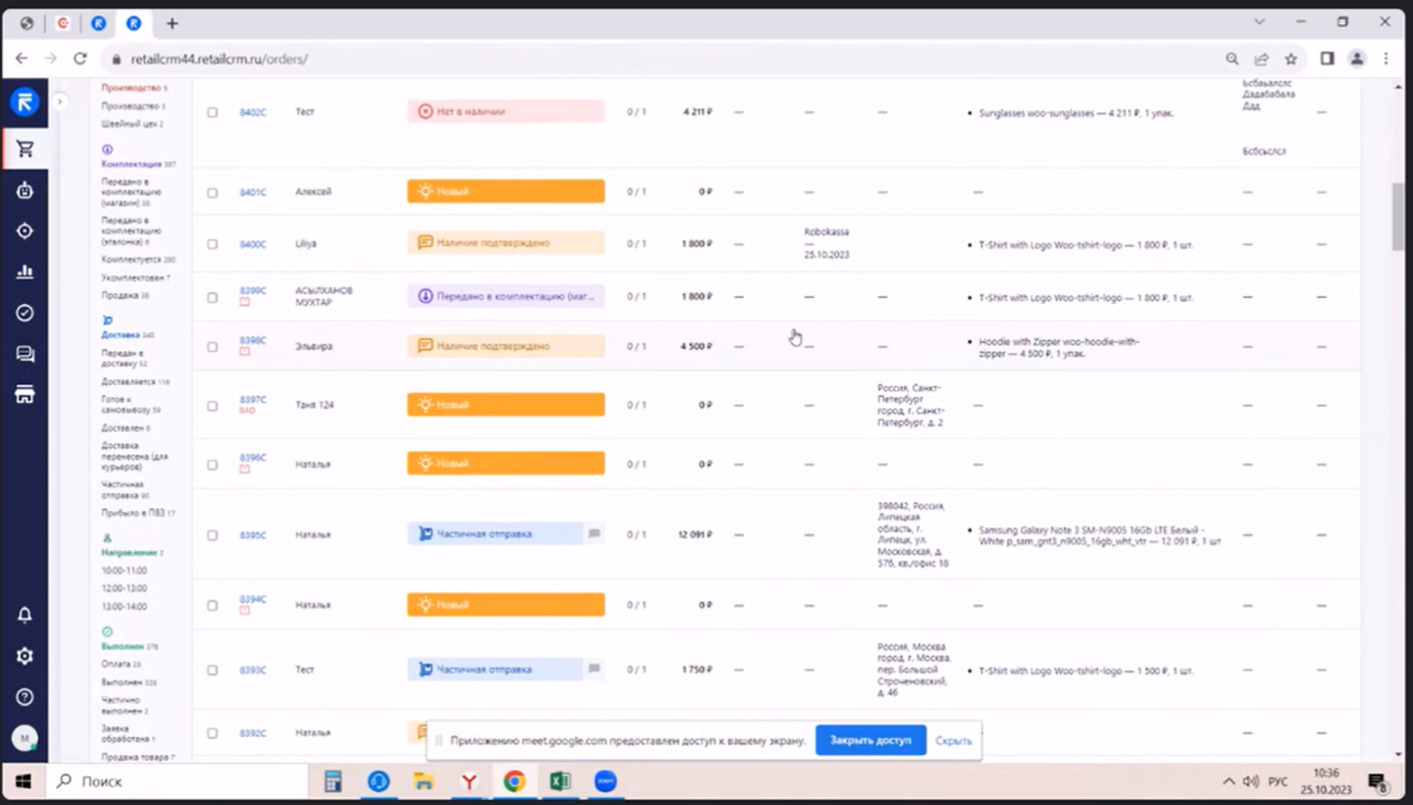The width and height of the screenshot is (1413, 805).
Task: Check the box next to order 8395C
Action: (x=212, y=535)
